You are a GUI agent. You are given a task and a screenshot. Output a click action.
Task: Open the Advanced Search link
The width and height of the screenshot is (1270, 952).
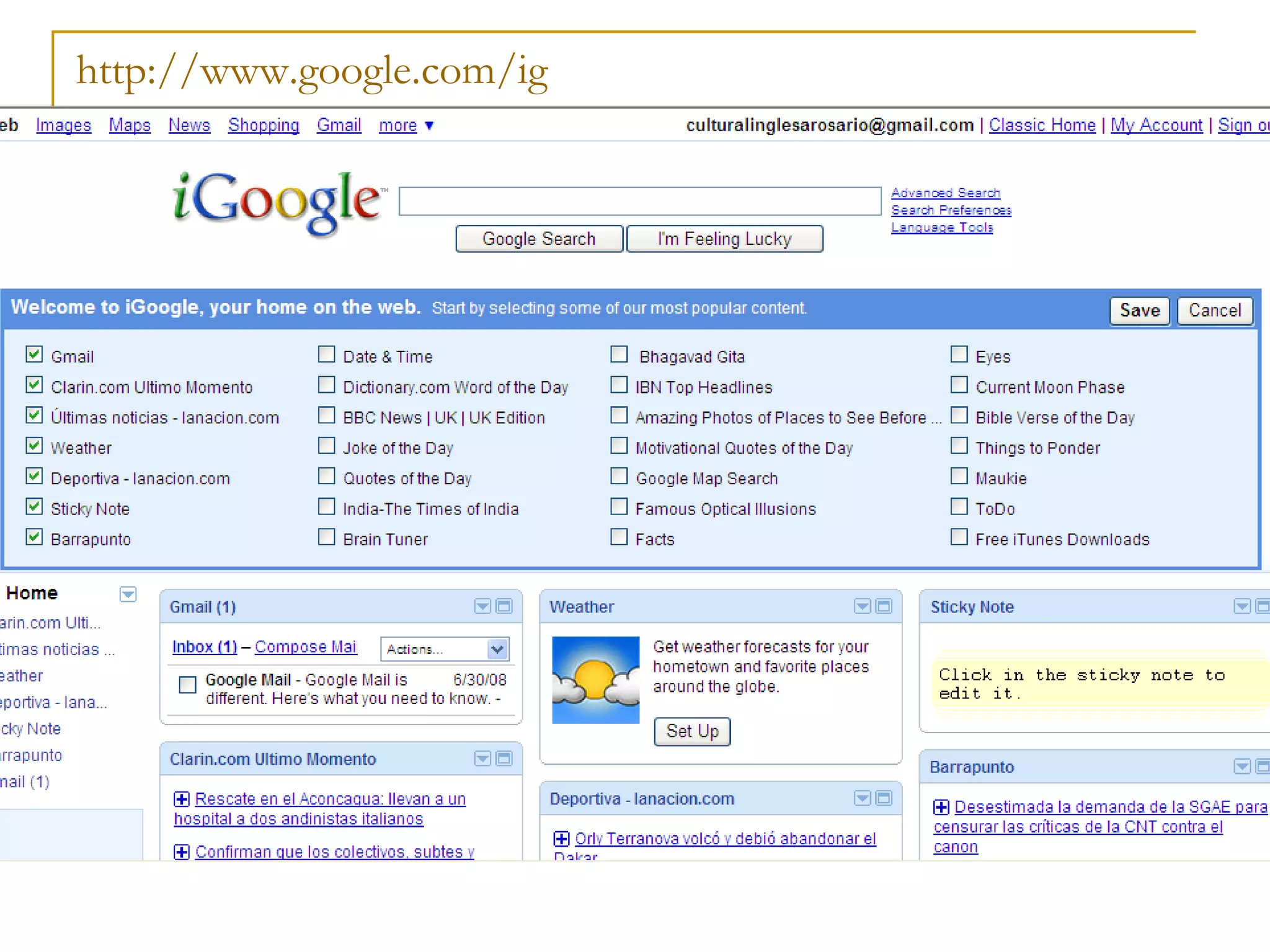click(946, 193)
